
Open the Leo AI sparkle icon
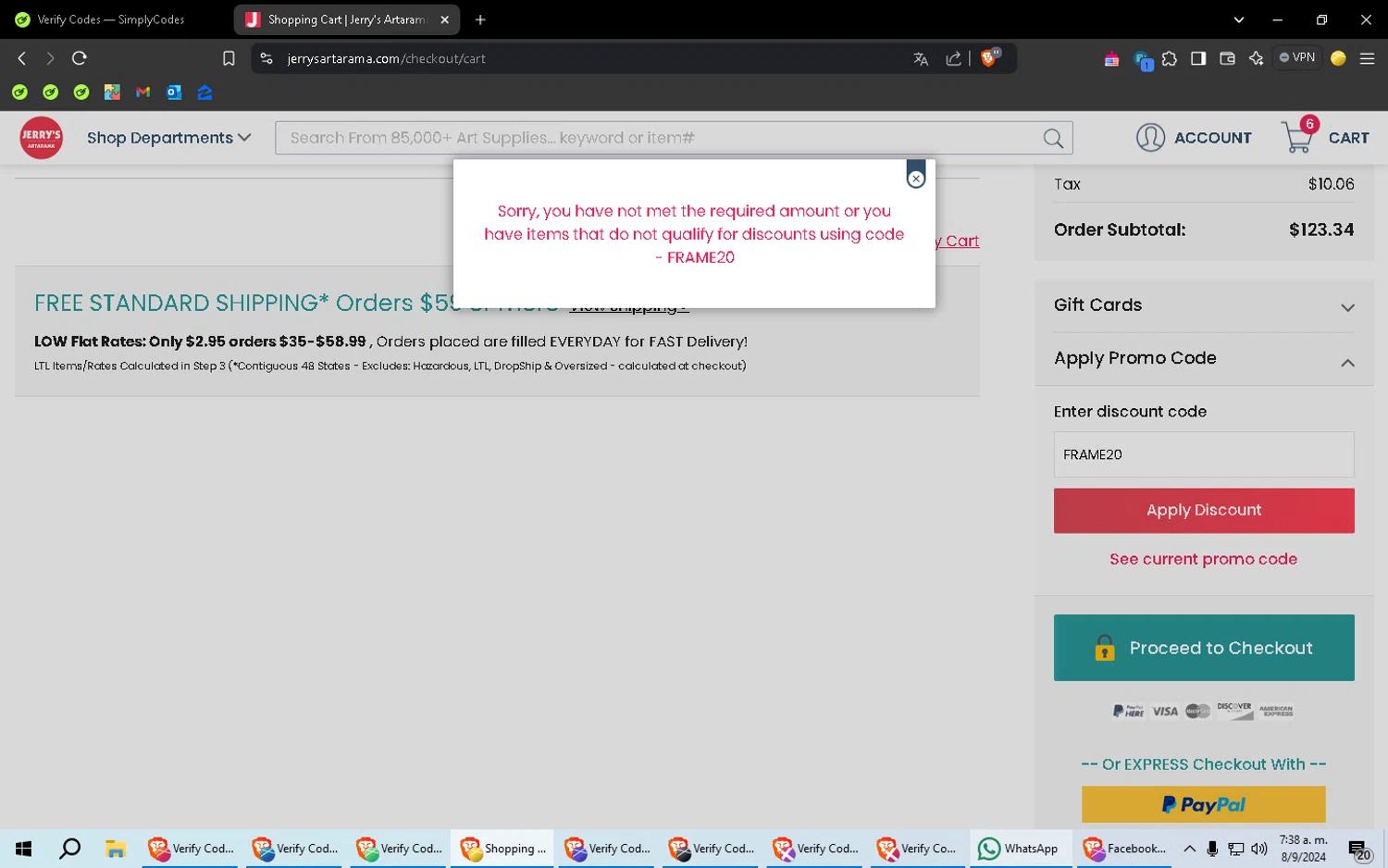point(1256,58)
